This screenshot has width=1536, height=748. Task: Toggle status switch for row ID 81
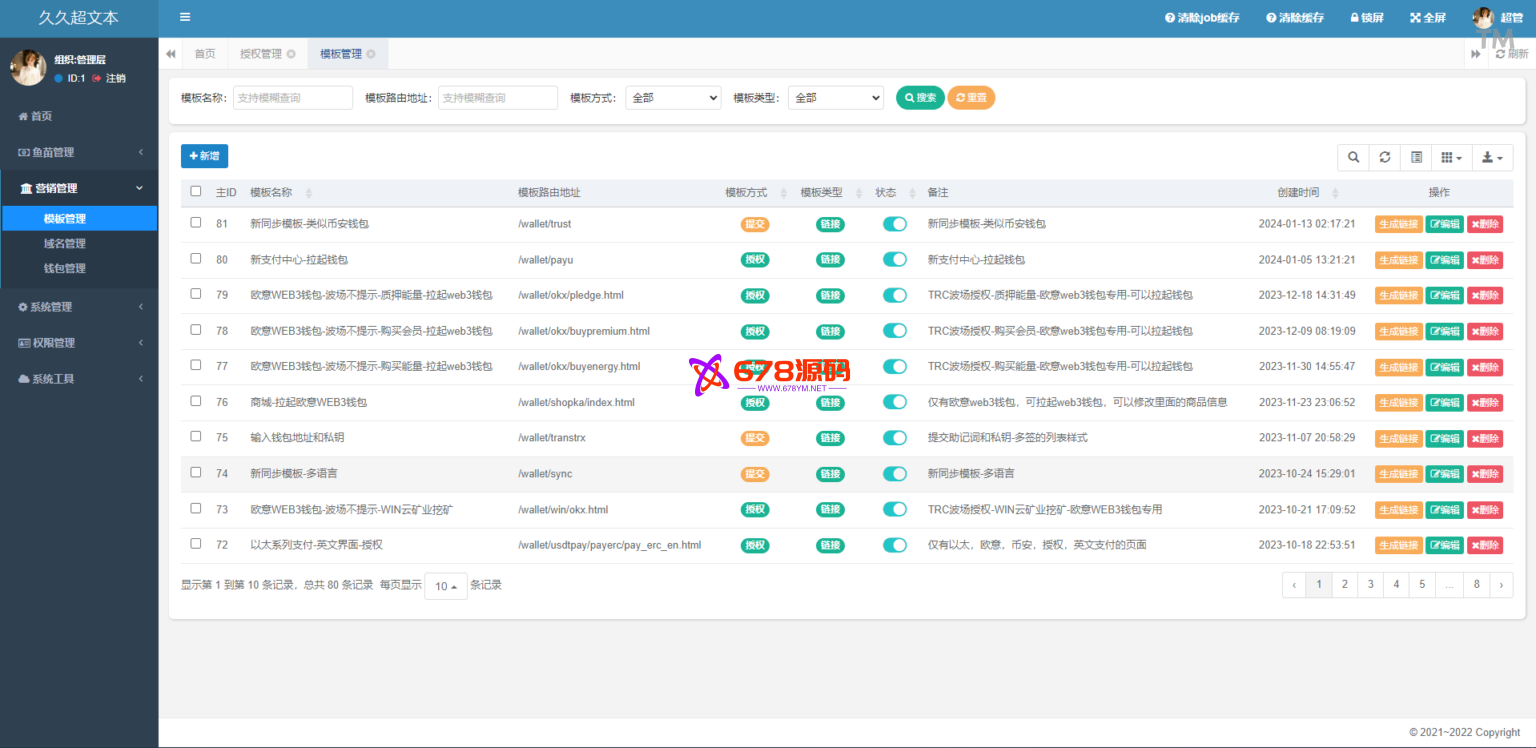[894, 224]
